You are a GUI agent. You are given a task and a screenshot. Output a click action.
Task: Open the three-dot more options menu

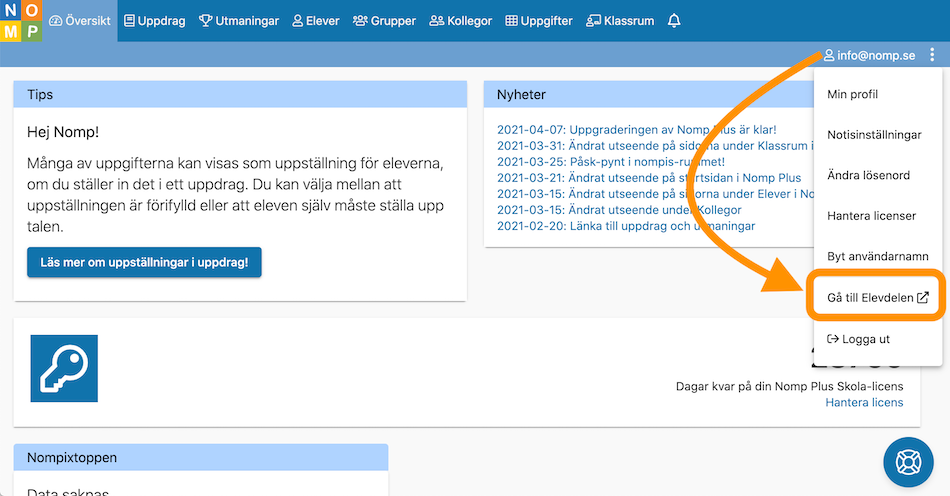click(932, 55)
